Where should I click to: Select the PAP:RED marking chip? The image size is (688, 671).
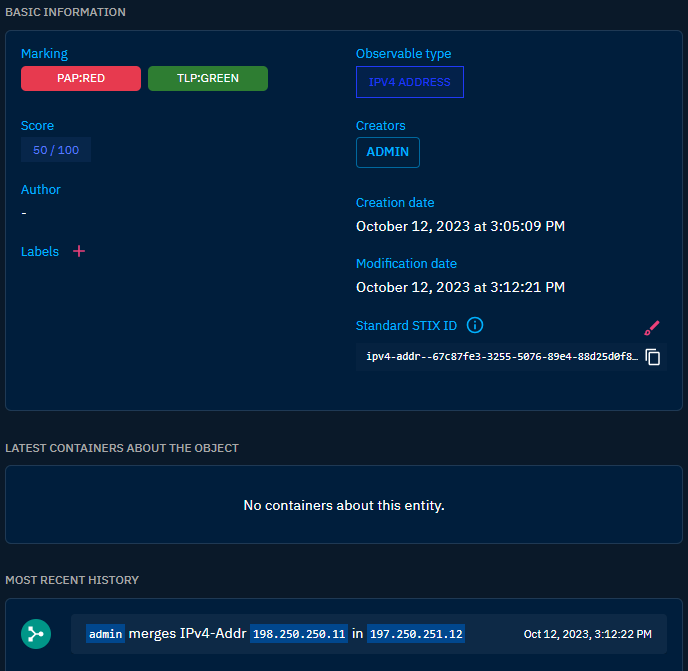(81, 79)
